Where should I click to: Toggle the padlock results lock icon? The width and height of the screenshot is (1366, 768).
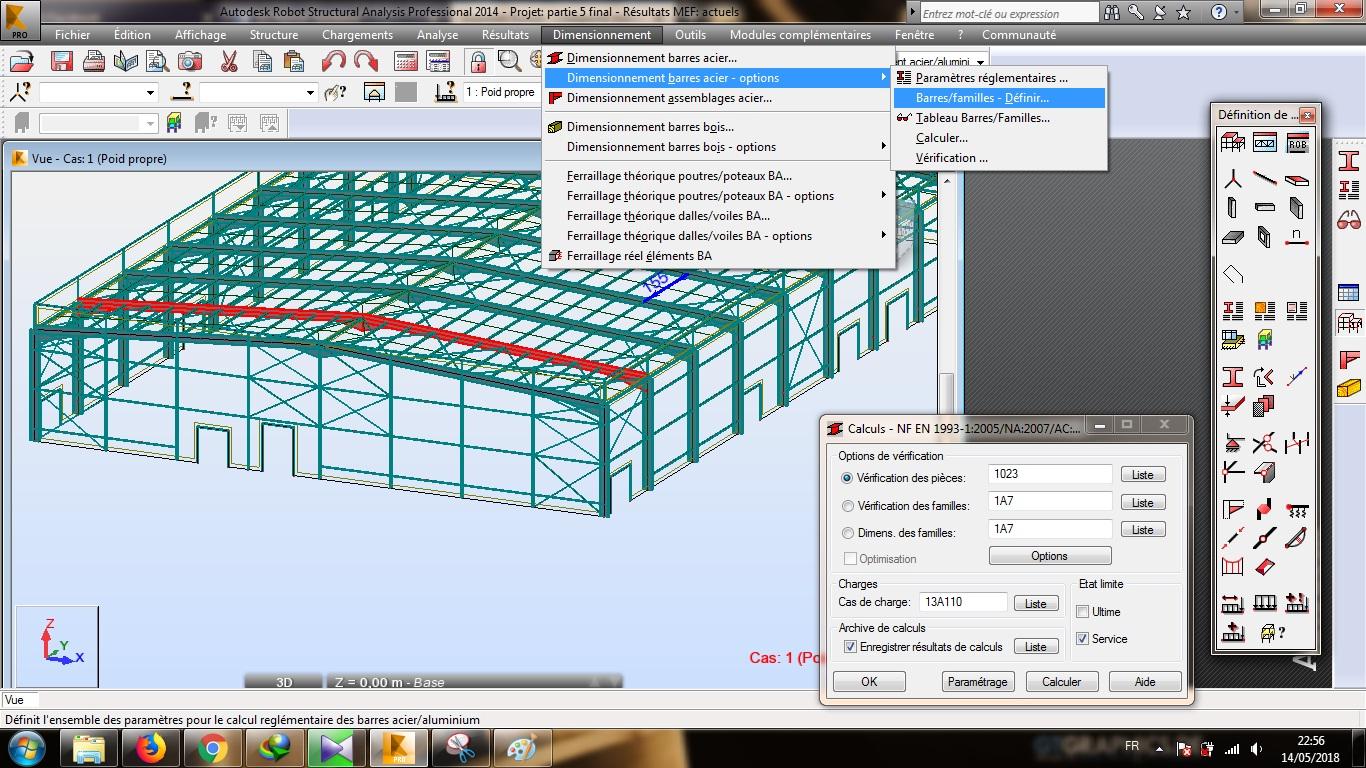(478, 61)
